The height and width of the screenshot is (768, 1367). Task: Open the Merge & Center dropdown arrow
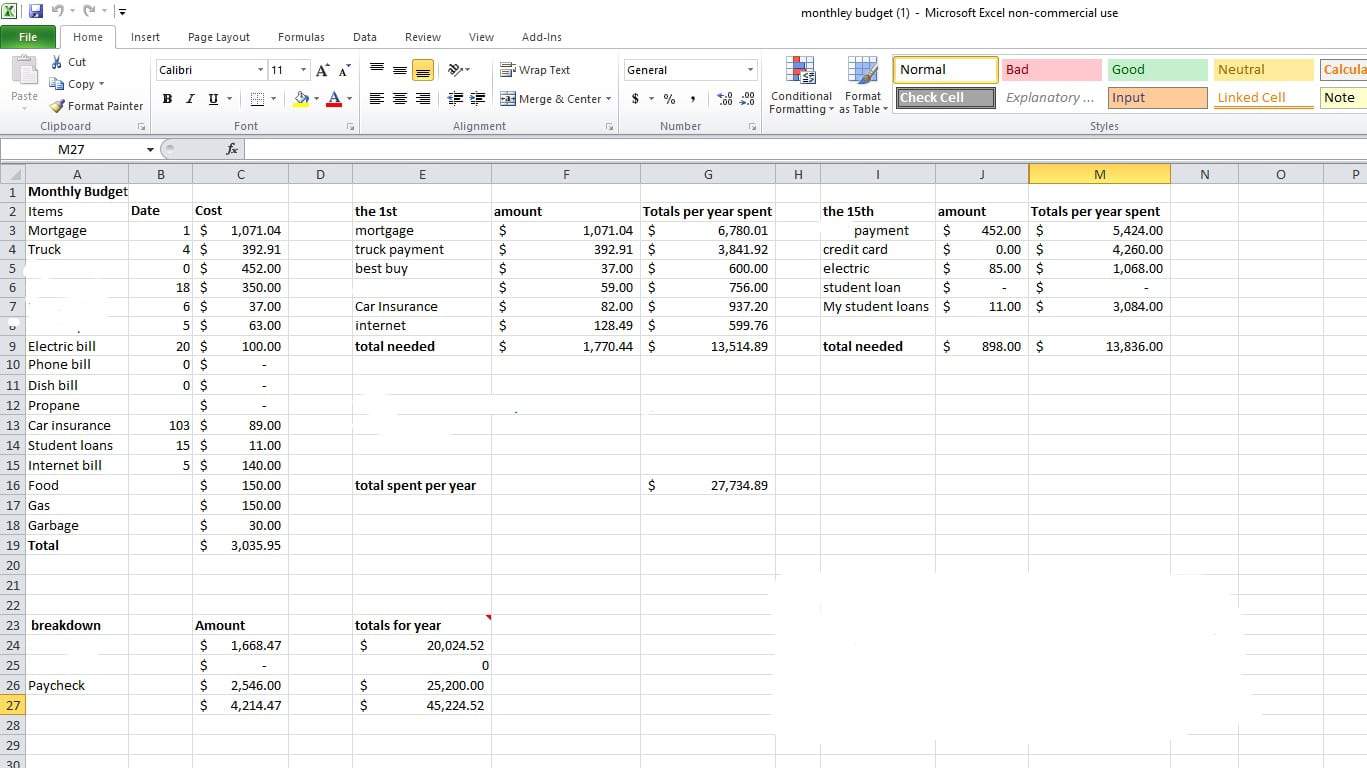click(608, 99)
